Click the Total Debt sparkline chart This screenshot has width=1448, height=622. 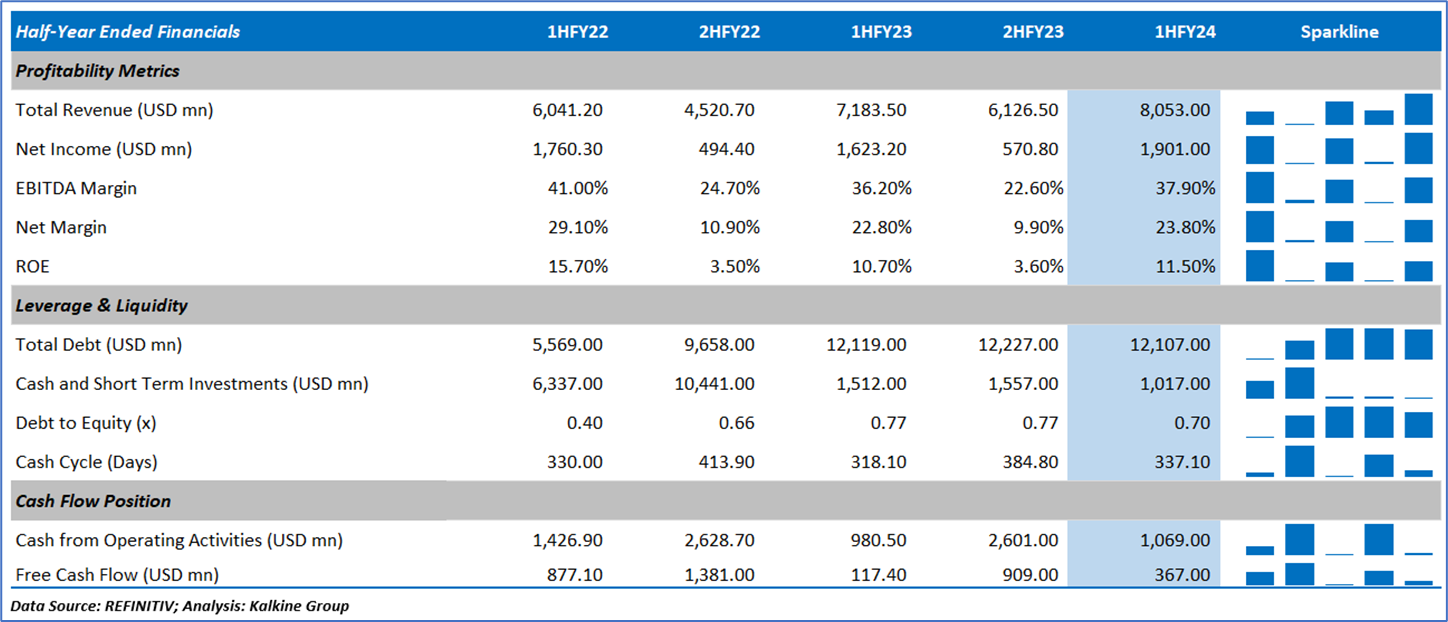click(x=1339, y=344)
